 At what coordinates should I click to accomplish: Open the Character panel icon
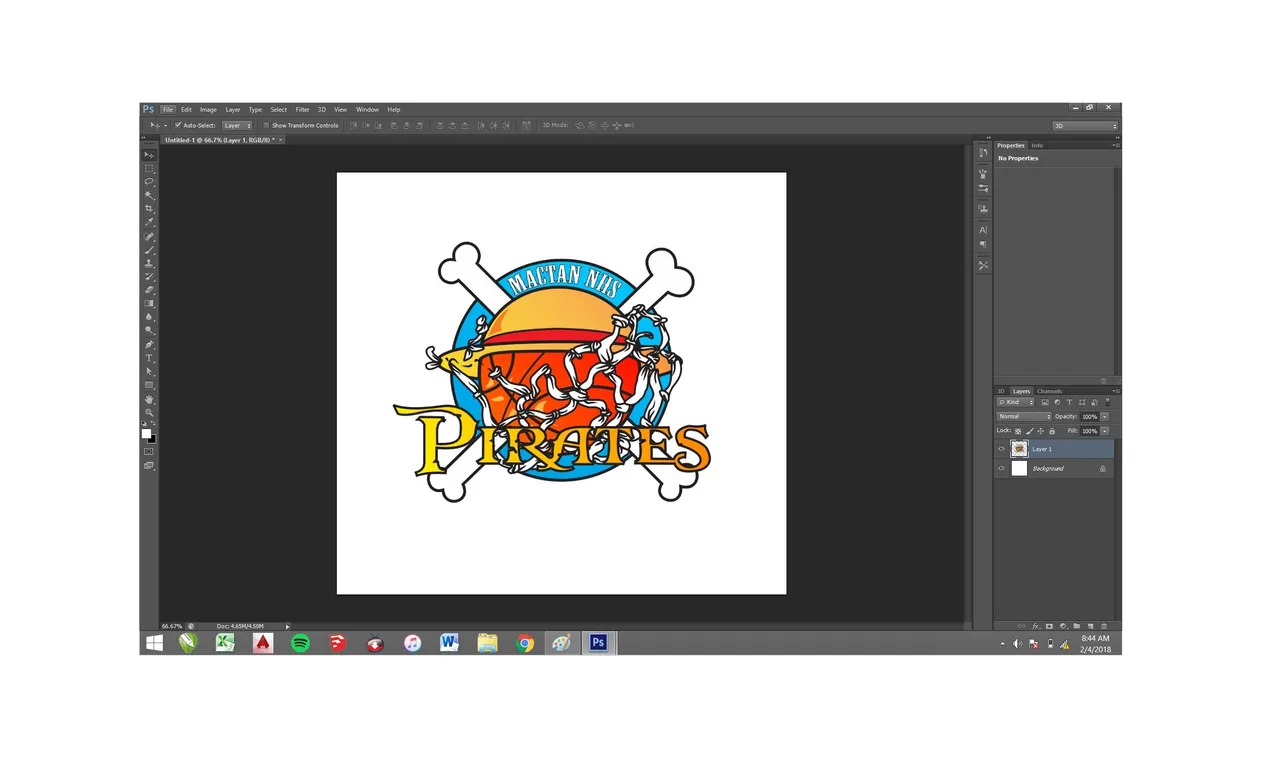[x=983, y=230]
